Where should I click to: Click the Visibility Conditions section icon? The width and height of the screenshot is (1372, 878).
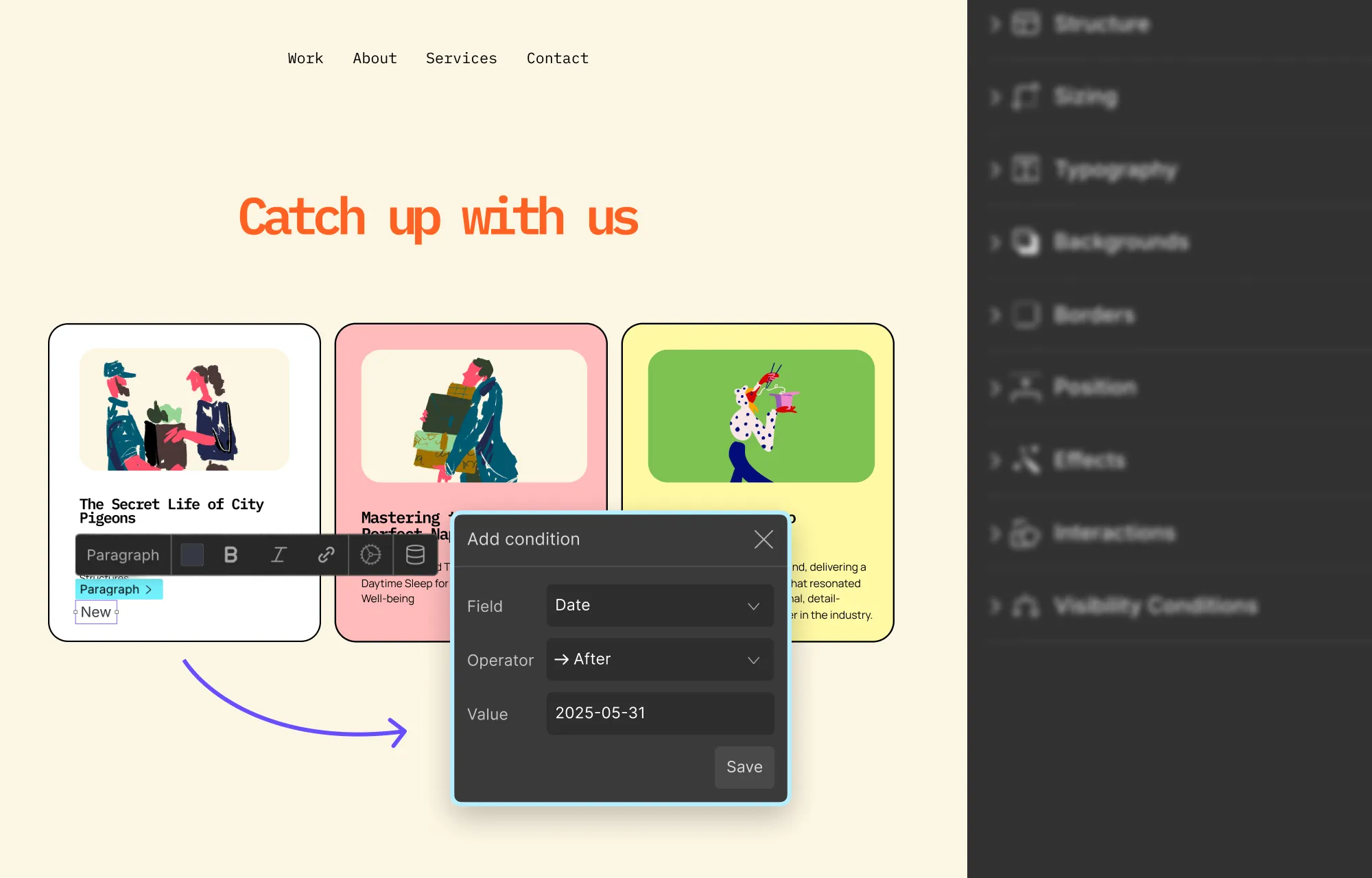point(1026,606)
